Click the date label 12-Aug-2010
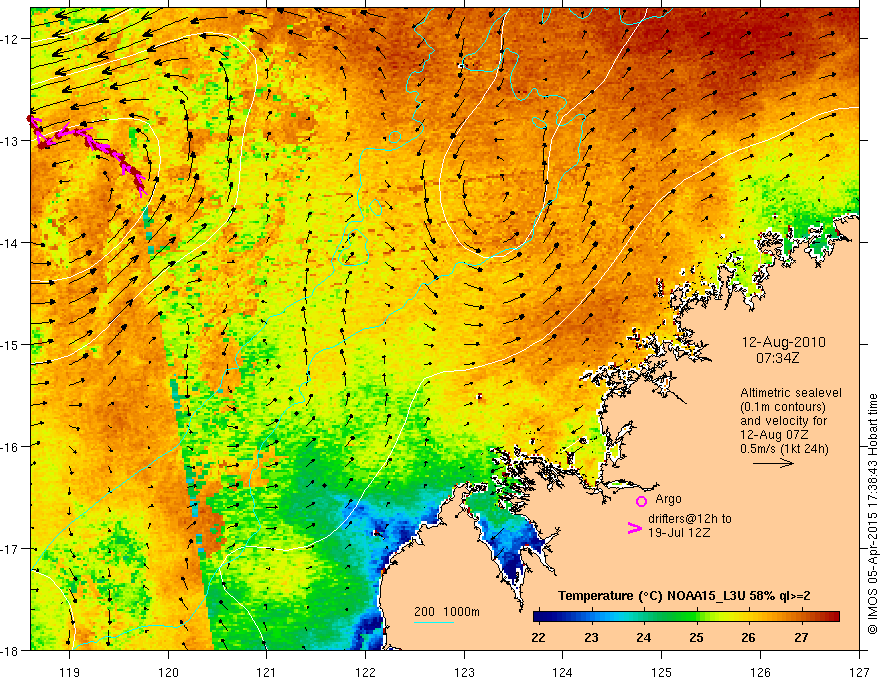 click(x=783, y=342)
